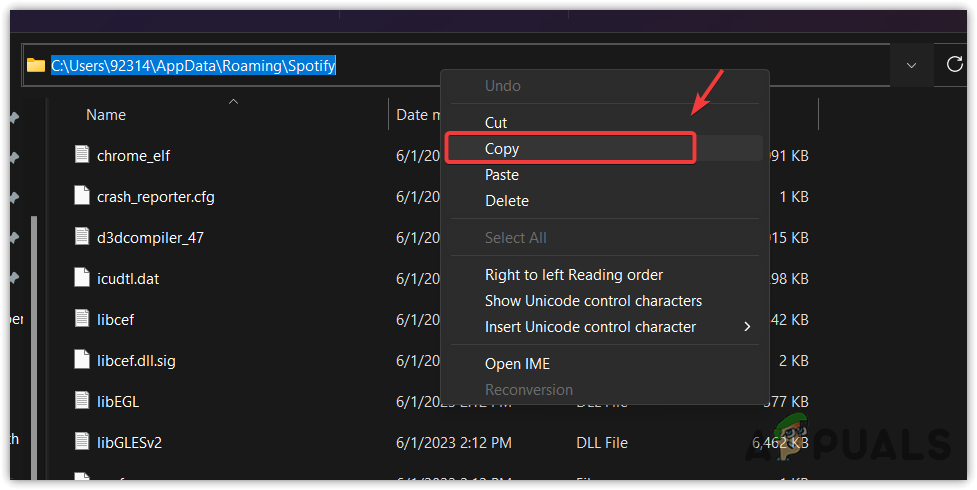
Task: Sort files by Name column header
Action: 106,115
